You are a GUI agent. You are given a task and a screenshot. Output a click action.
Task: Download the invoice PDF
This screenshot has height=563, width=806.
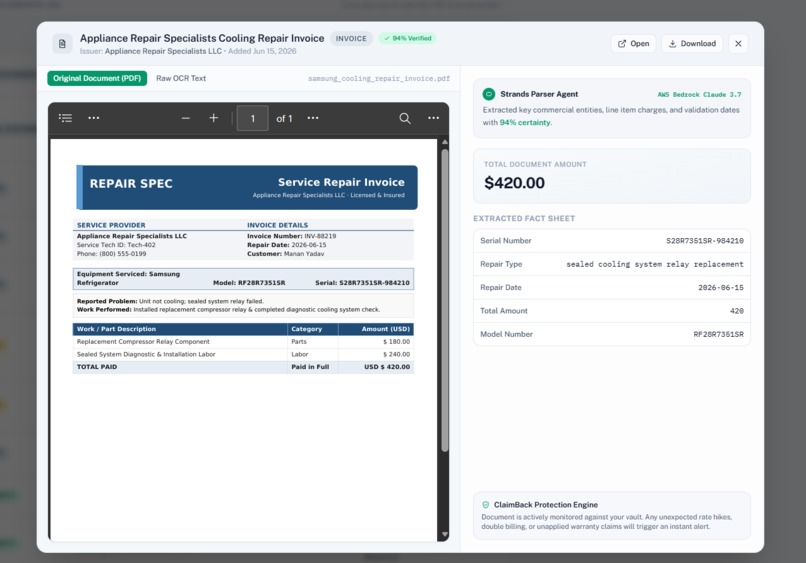692,44
